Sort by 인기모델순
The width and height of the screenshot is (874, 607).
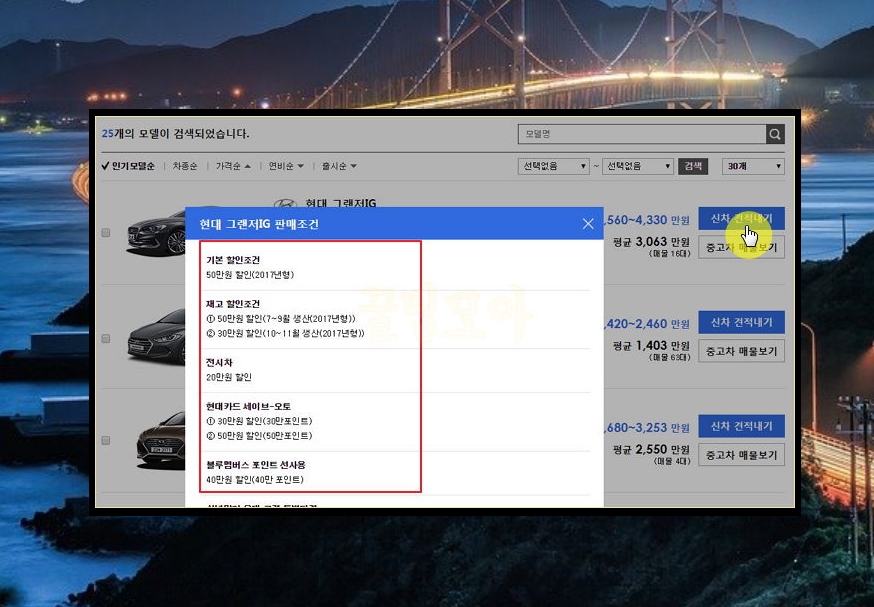pyautogui.click(x=128, y=166)
